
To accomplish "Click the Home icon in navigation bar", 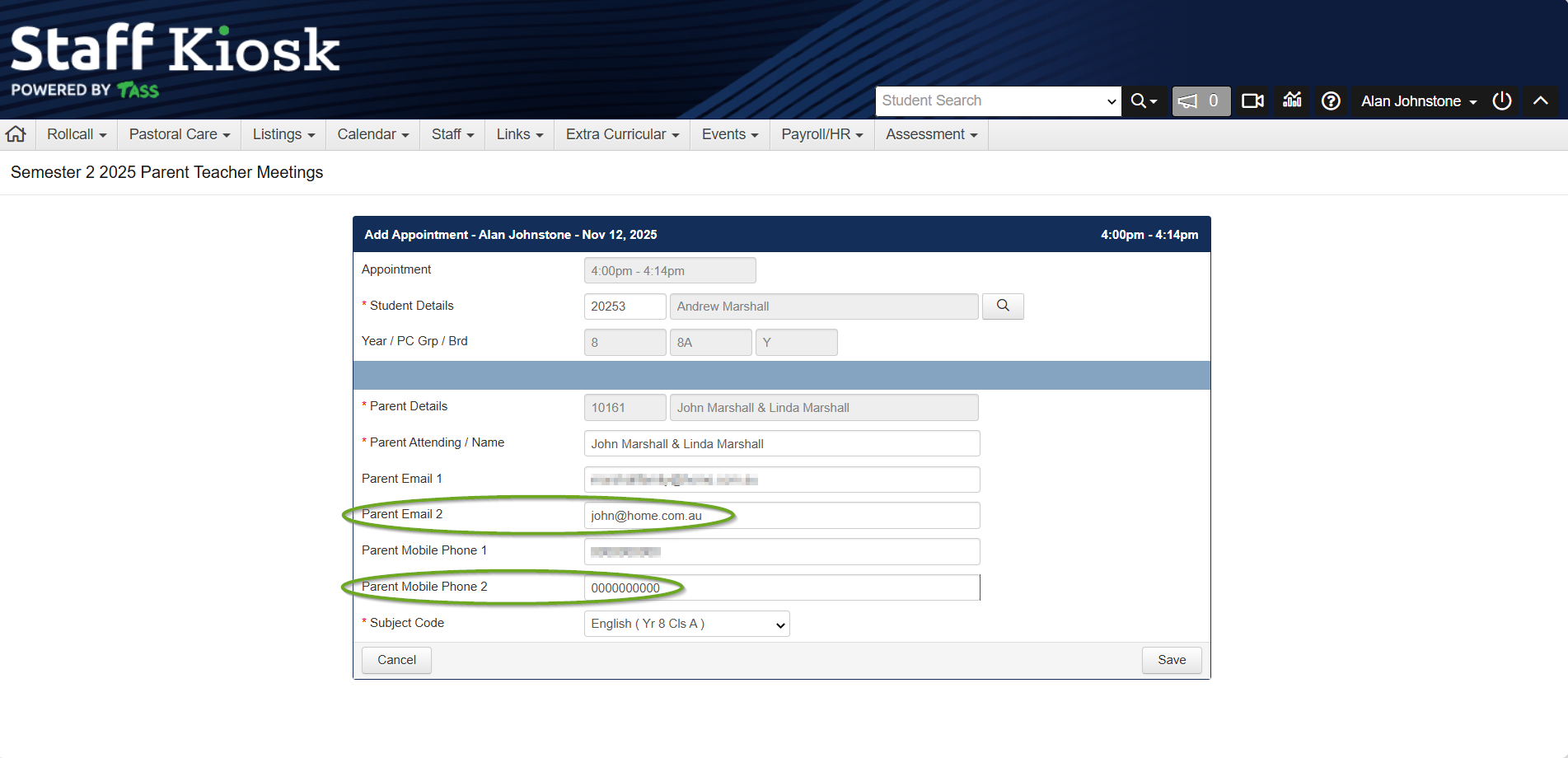I will point(16,134).
